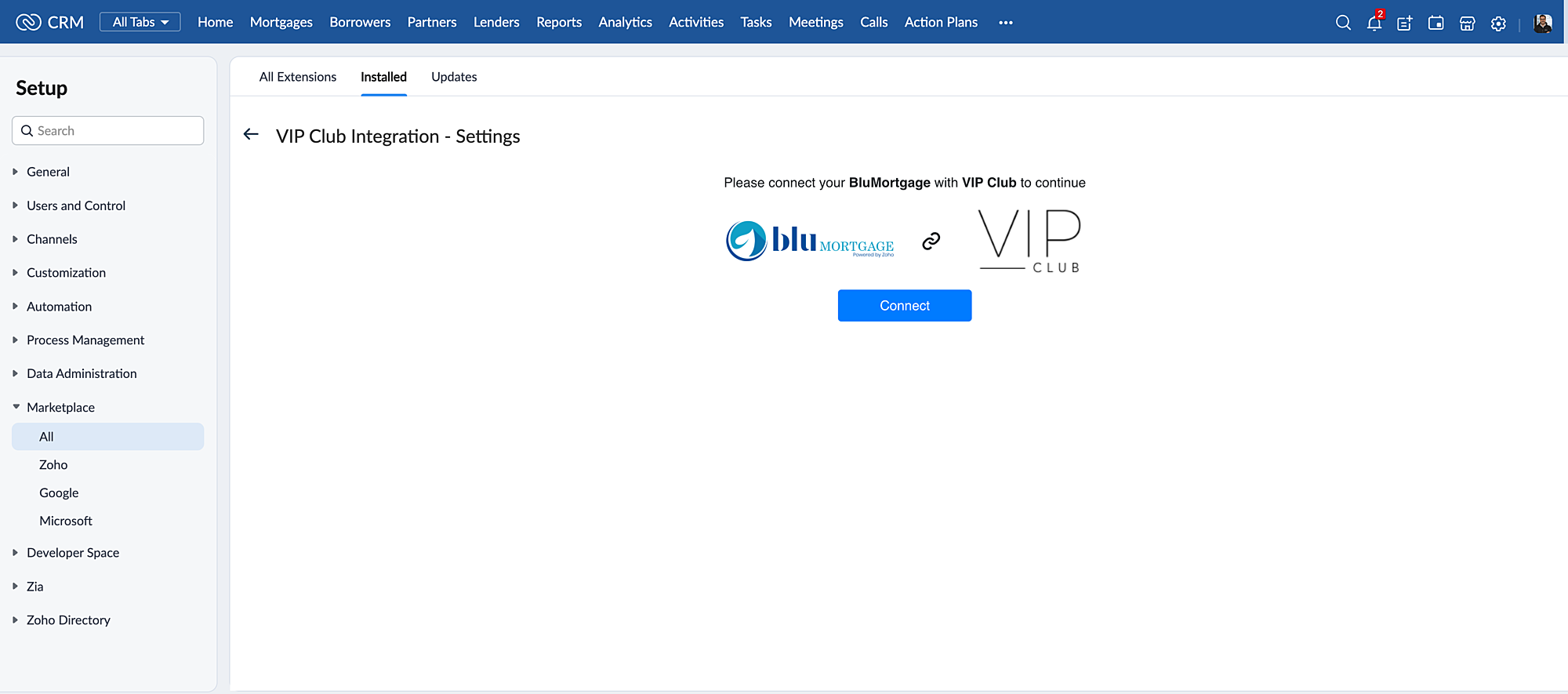Open the Mortgages tab
The image size is (1568, 694).
click(281, 22)
